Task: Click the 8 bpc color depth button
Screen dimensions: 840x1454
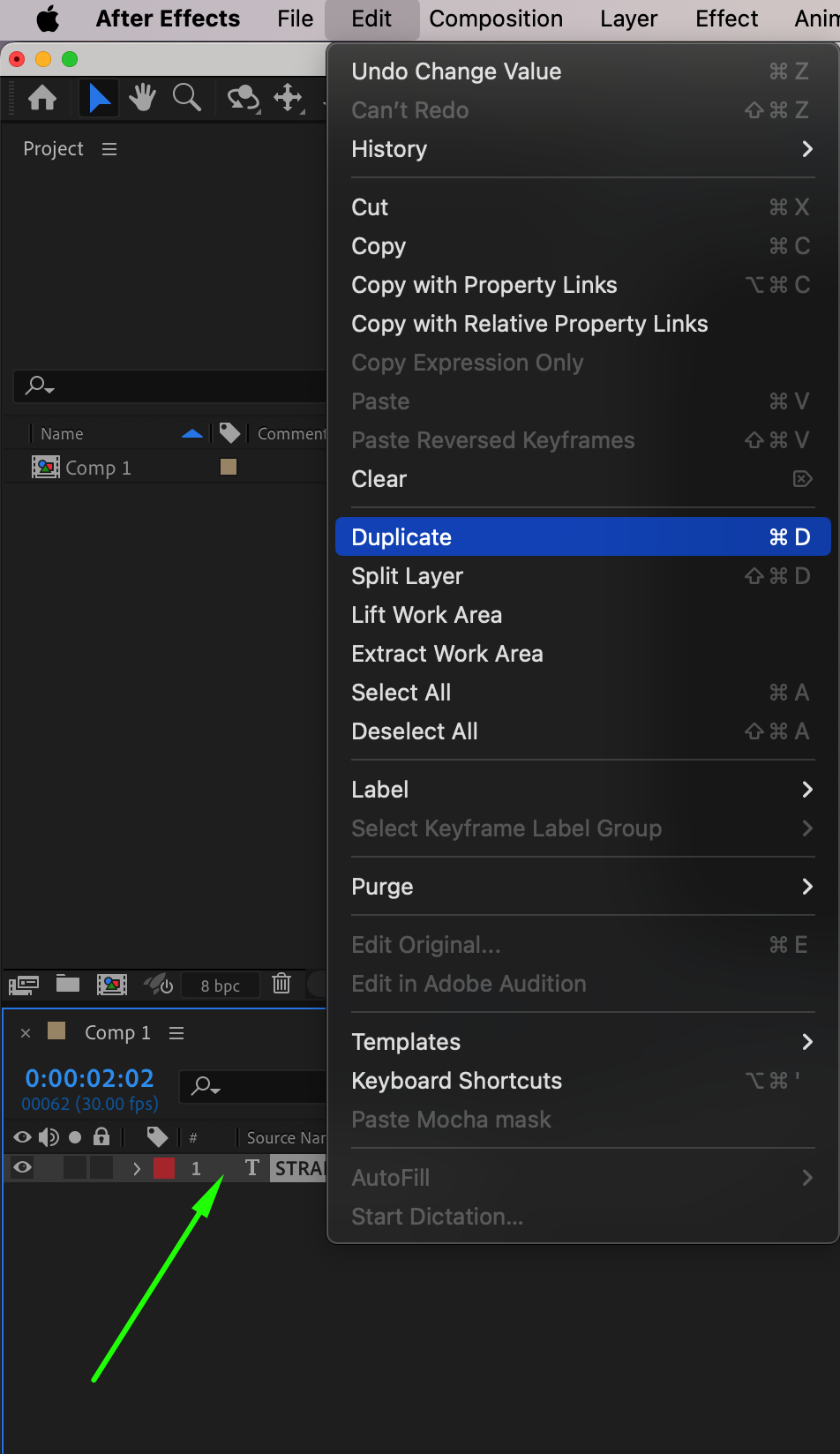Action: 220,986
